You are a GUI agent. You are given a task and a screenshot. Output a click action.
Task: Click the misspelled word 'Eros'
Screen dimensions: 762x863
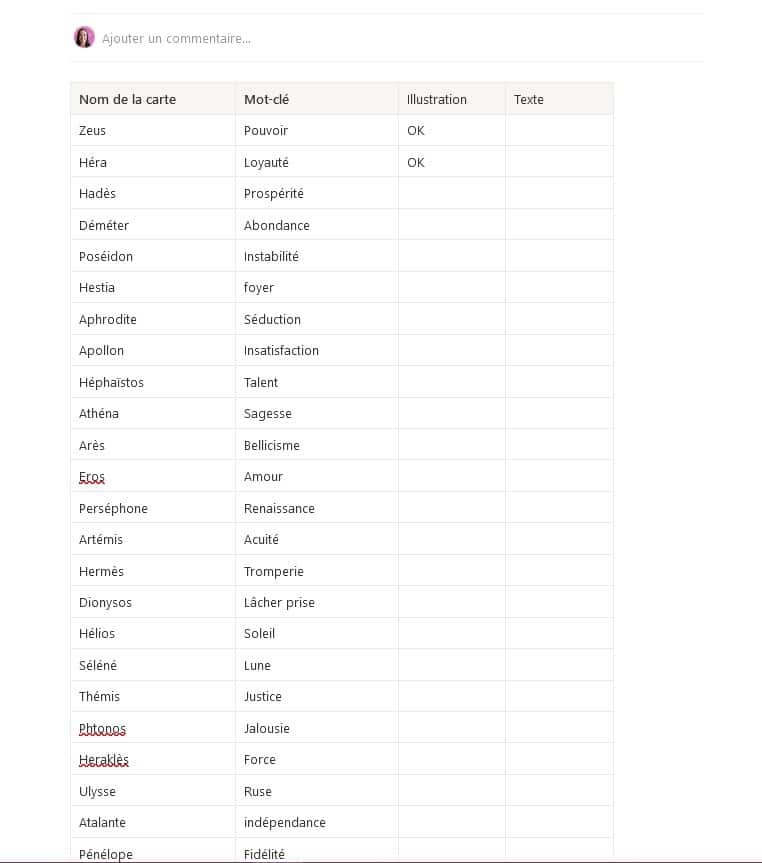[92, 477]
